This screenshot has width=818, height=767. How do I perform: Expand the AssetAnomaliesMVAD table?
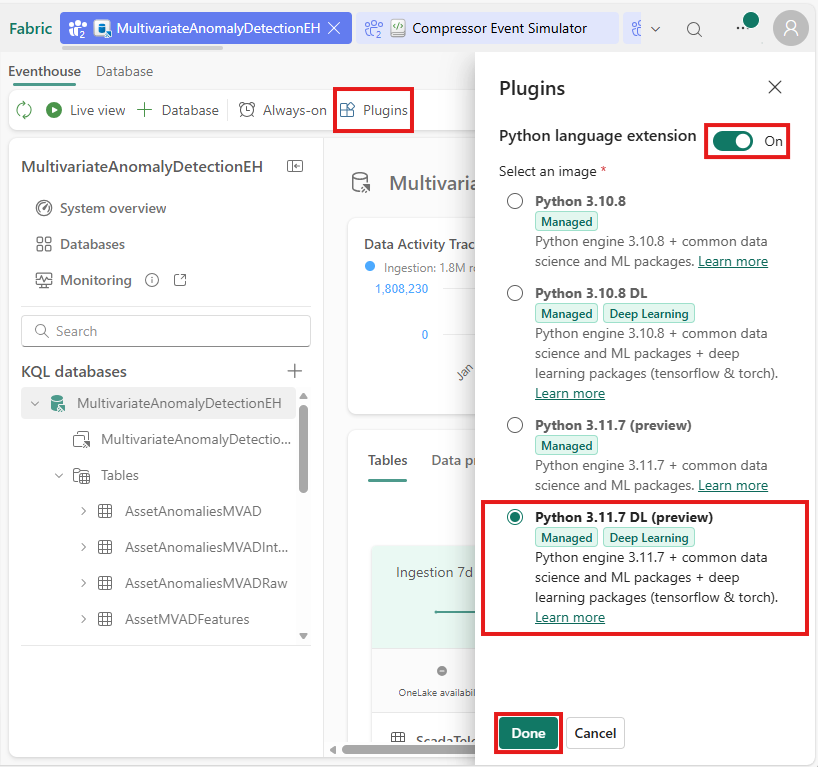83,512
